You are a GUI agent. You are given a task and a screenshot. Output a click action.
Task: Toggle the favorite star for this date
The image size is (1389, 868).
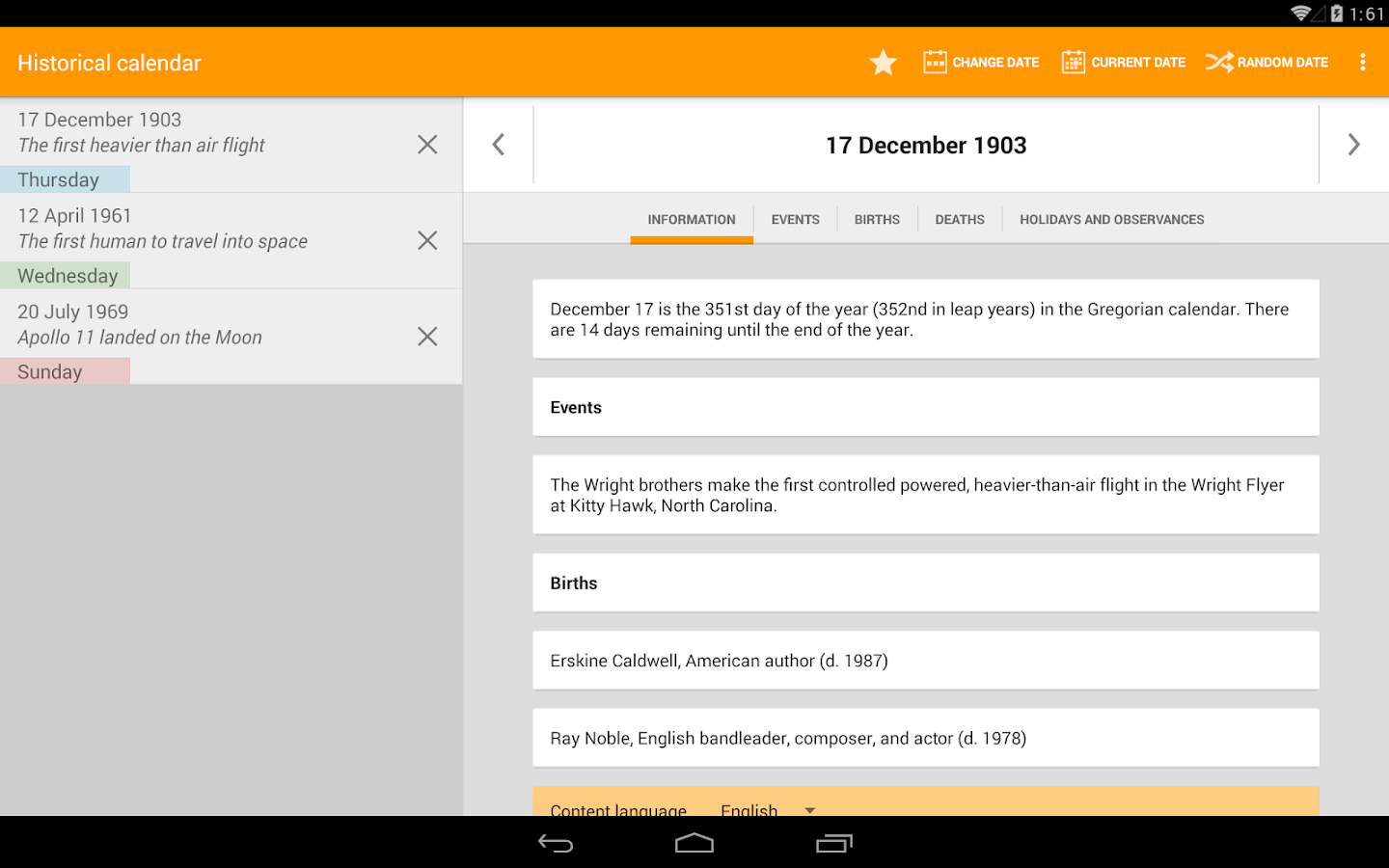pyautogui.click(x=883, y=62)
